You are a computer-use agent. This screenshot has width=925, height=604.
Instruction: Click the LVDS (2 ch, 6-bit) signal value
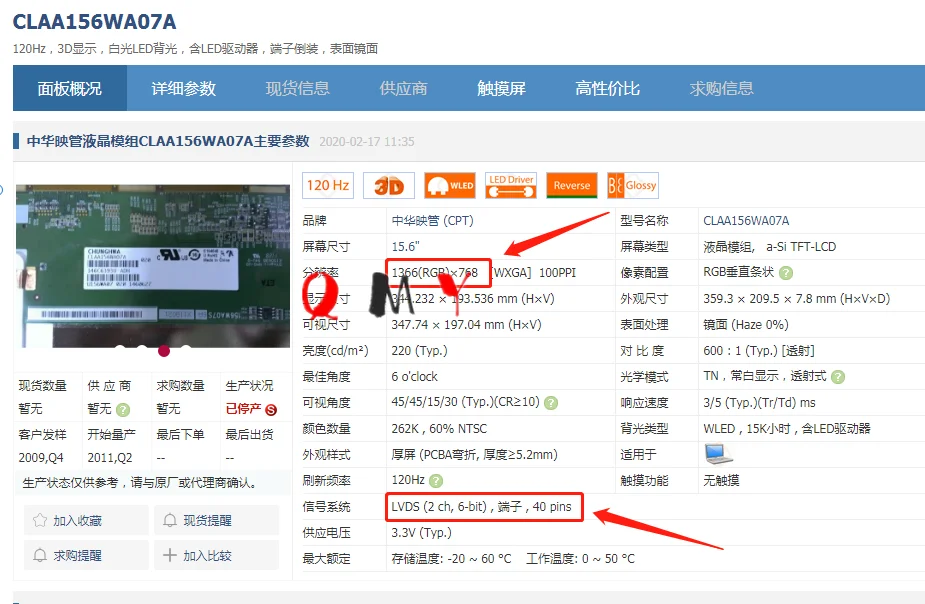pos(481,507)
